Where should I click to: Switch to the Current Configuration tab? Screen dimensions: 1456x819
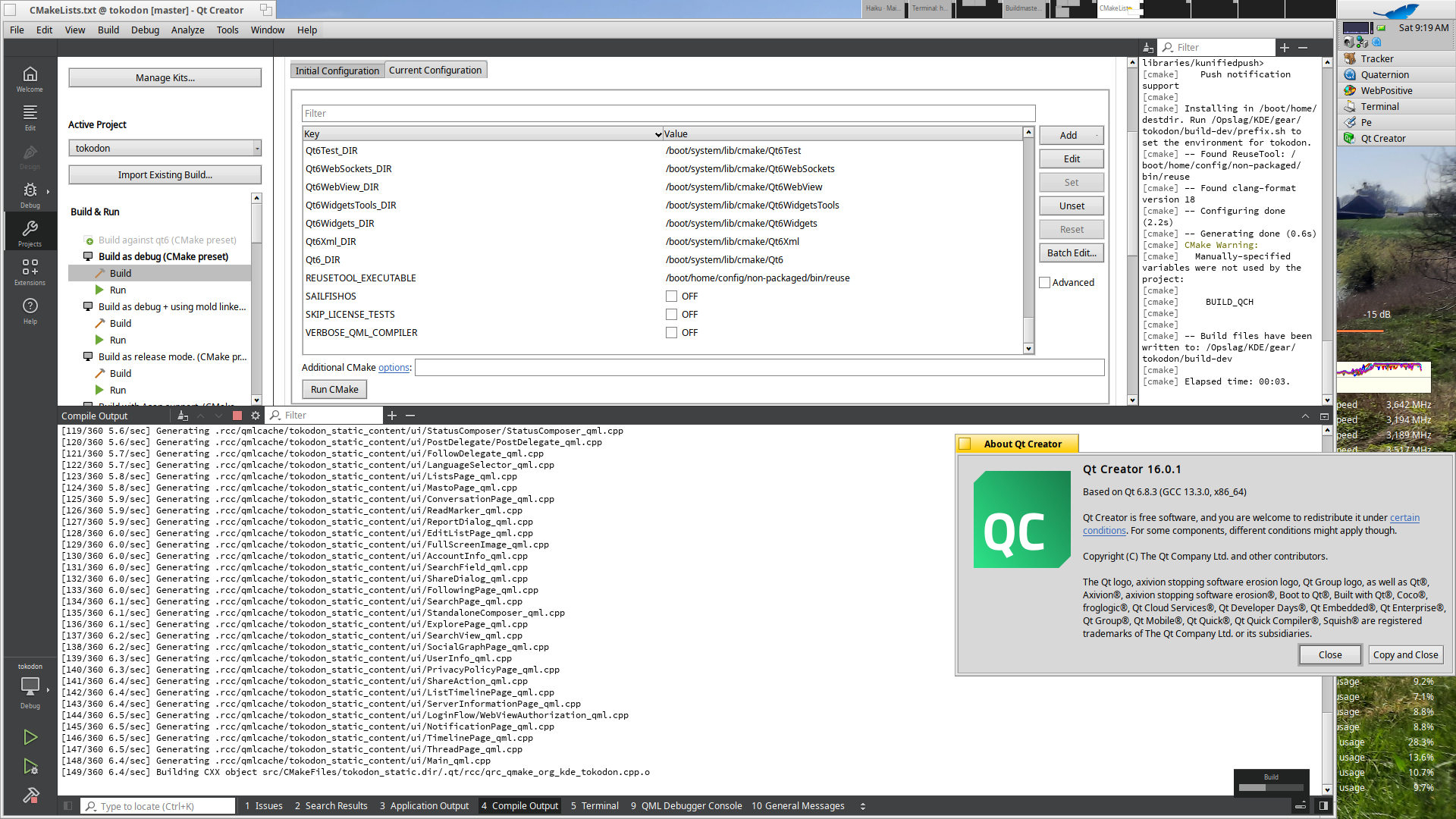[435, 71]
